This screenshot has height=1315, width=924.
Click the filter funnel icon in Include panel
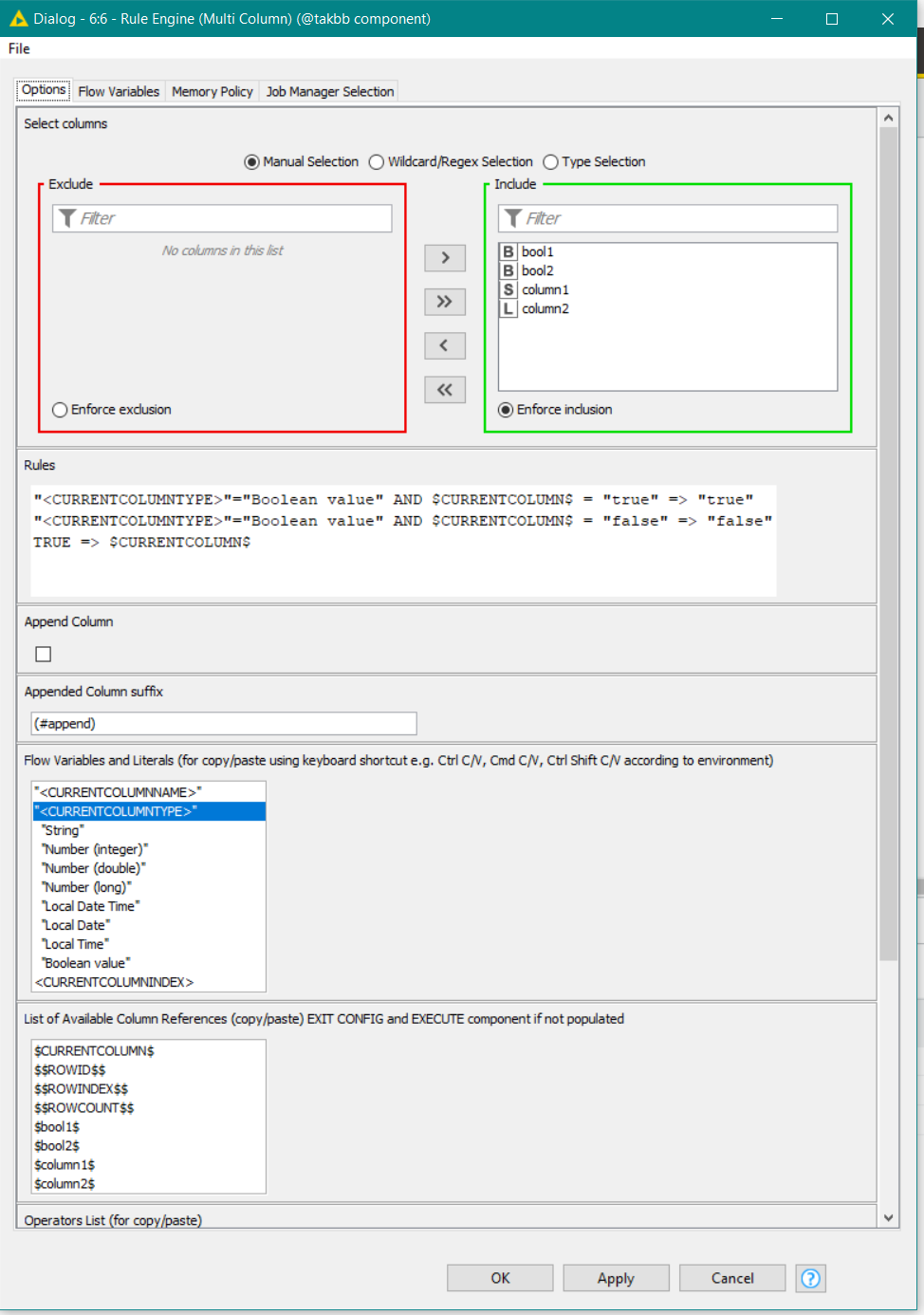(512, 217)
